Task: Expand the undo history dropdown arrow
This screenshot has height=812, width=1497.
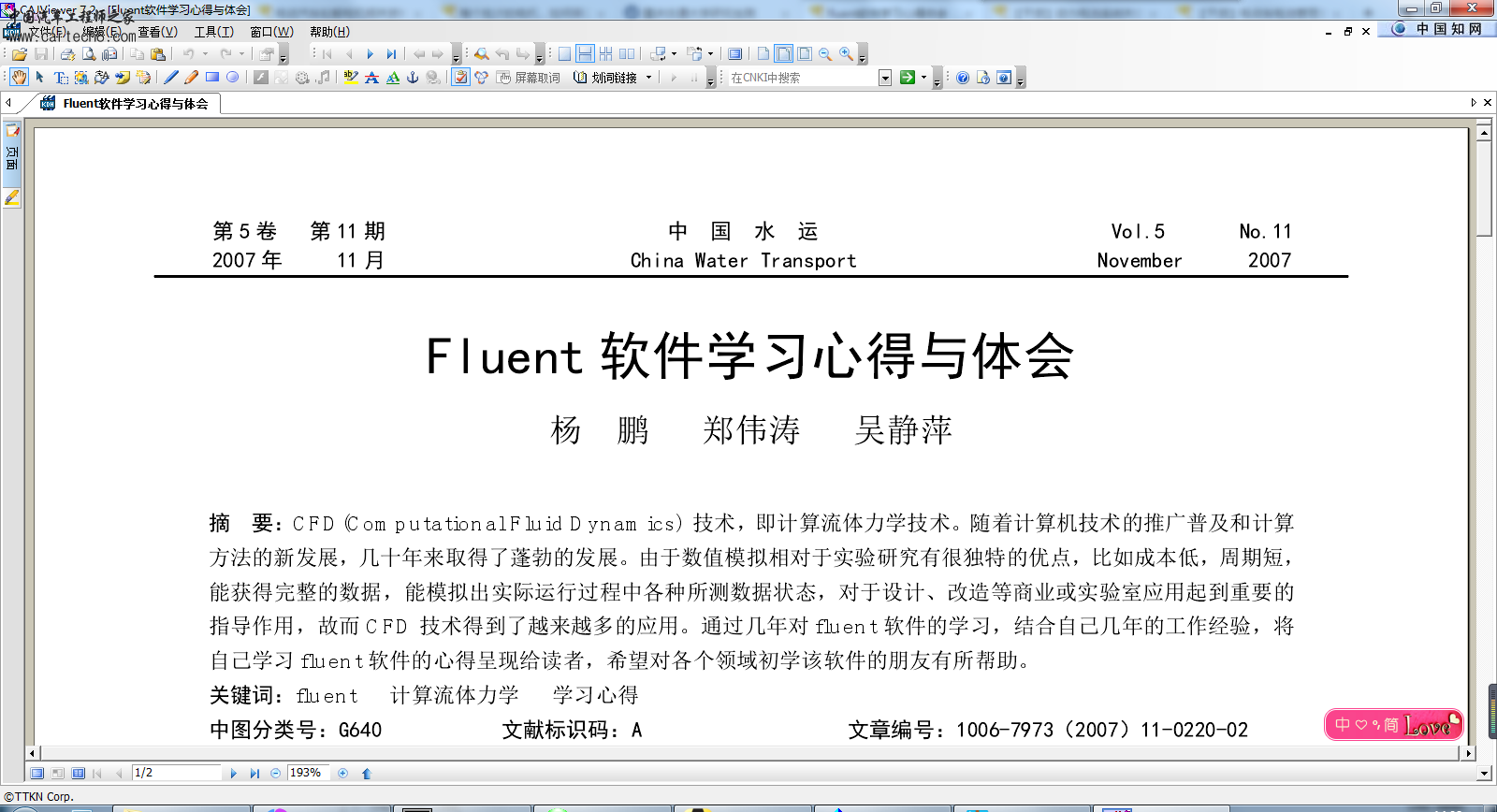Action: pyautogui.click(x=205, y=54)
